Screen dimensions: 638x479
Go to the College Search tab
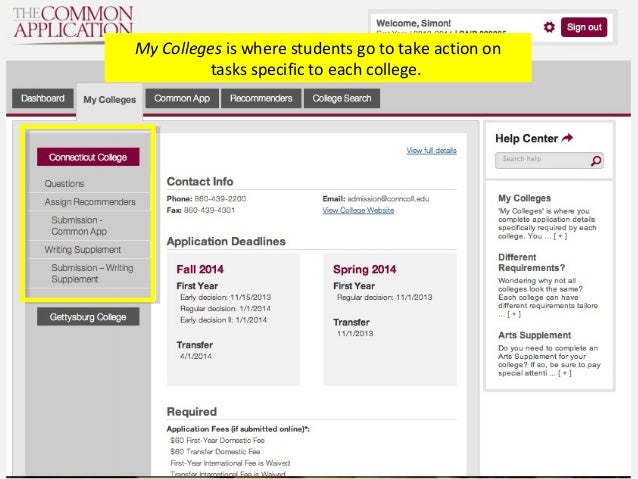coord(341,99)
